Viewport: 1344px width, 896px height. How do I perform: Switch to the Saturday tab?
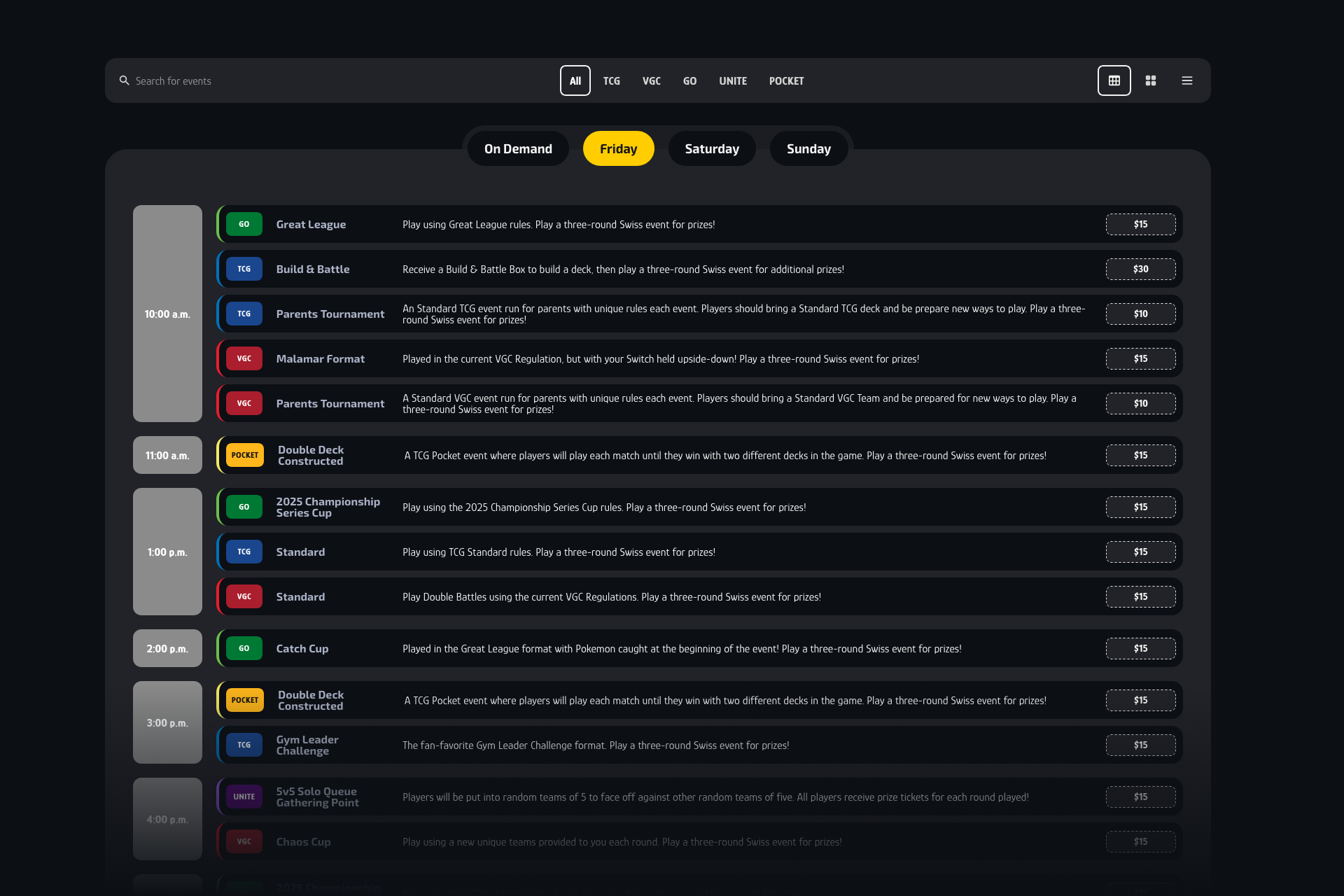[x=712, y=148]
